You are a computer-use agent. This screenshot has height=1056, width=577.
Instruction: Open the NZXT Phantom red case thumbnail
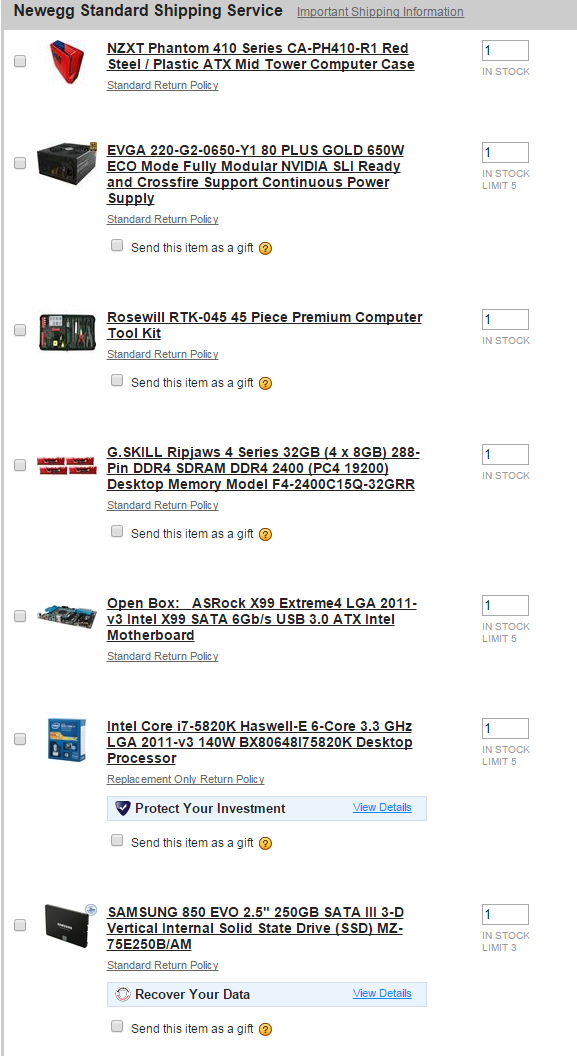coord(67,61)
